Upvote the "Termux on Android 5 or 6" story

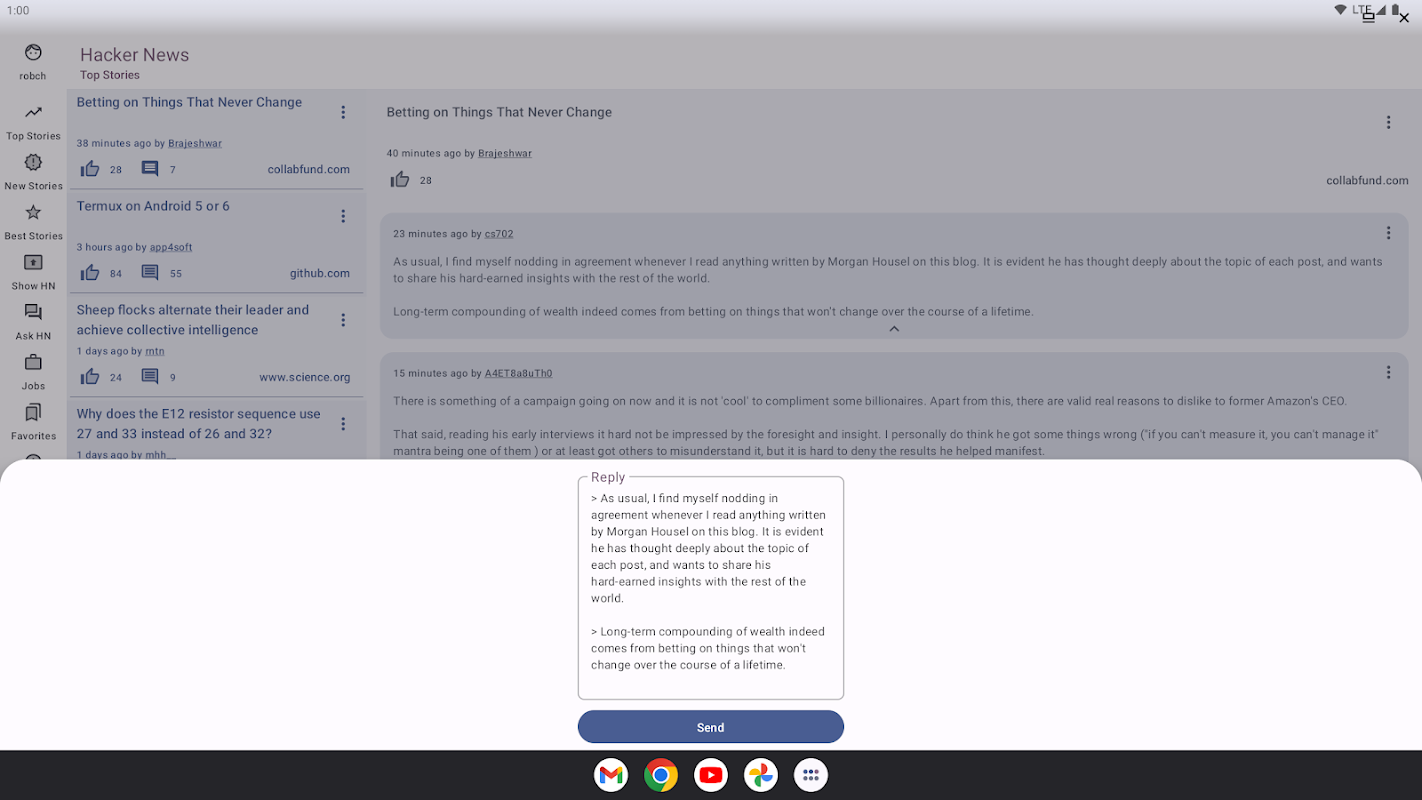pos(90,273)
